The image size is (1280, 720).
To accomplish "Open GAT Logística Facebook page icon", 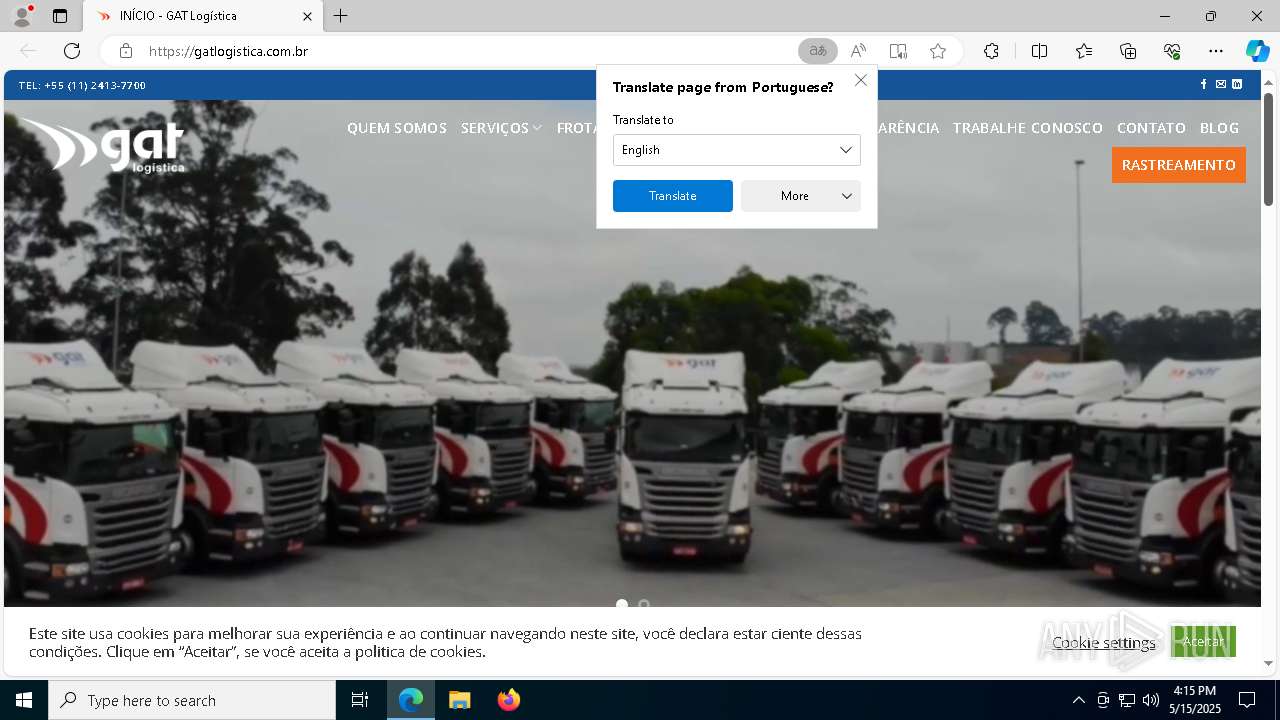I will pos(1203,85).
